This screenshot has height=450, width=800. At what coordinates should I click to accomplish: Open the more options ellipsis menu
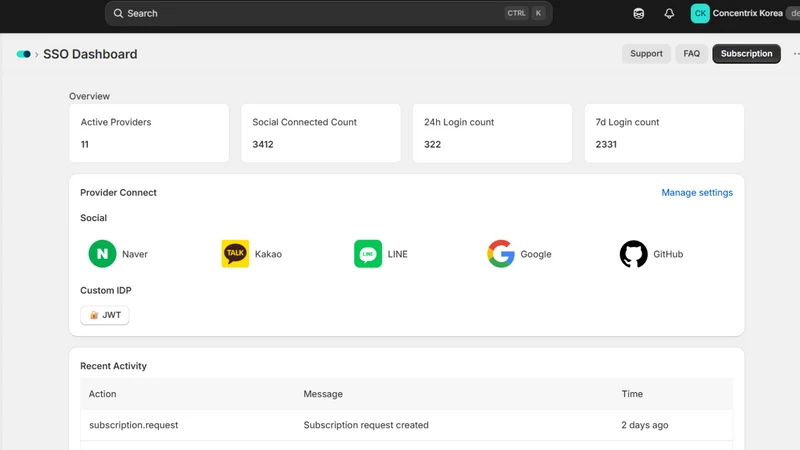[x=796, y=54]
